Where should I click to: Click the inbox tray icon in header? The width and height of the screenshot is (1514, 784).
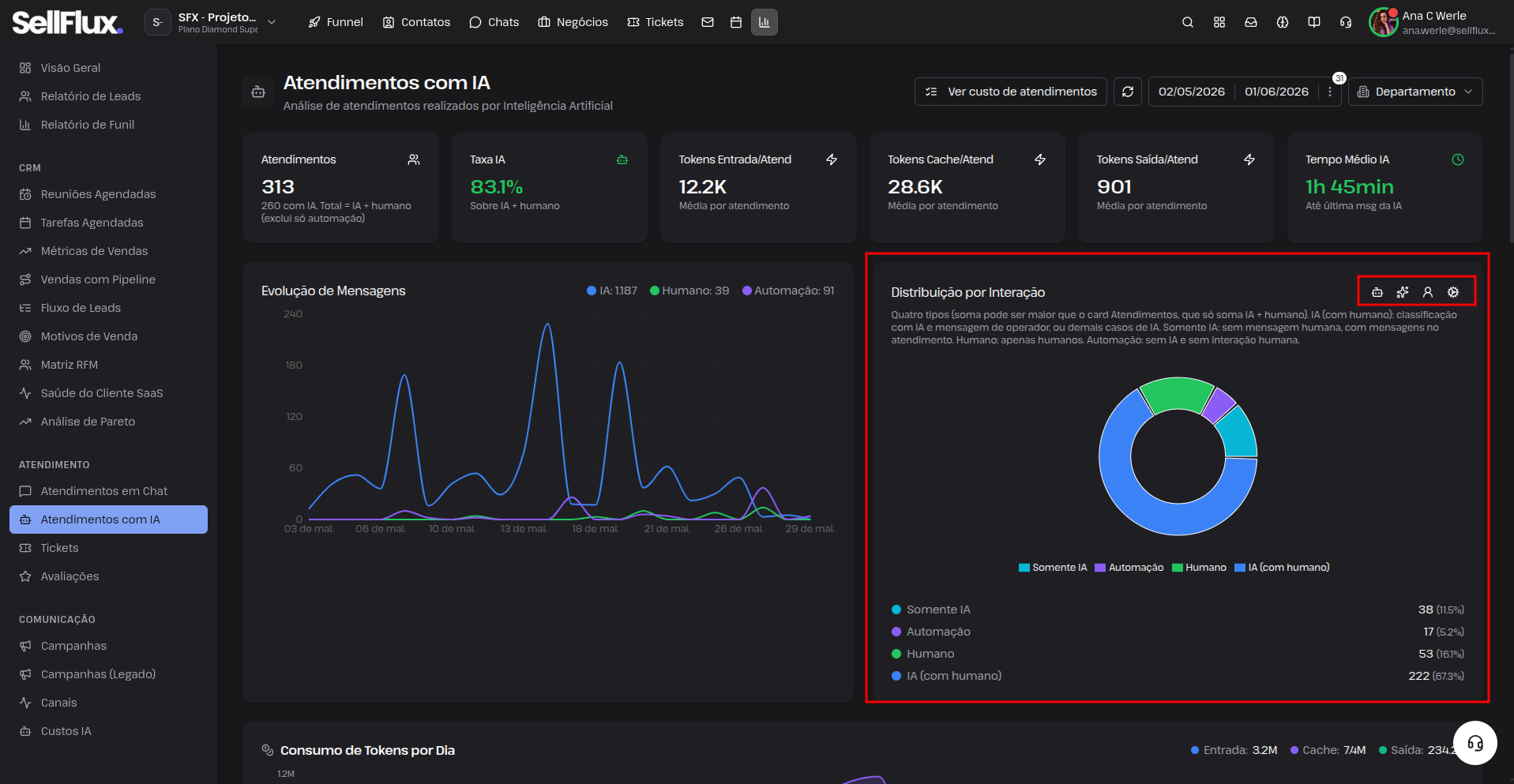pos(1251,22)
